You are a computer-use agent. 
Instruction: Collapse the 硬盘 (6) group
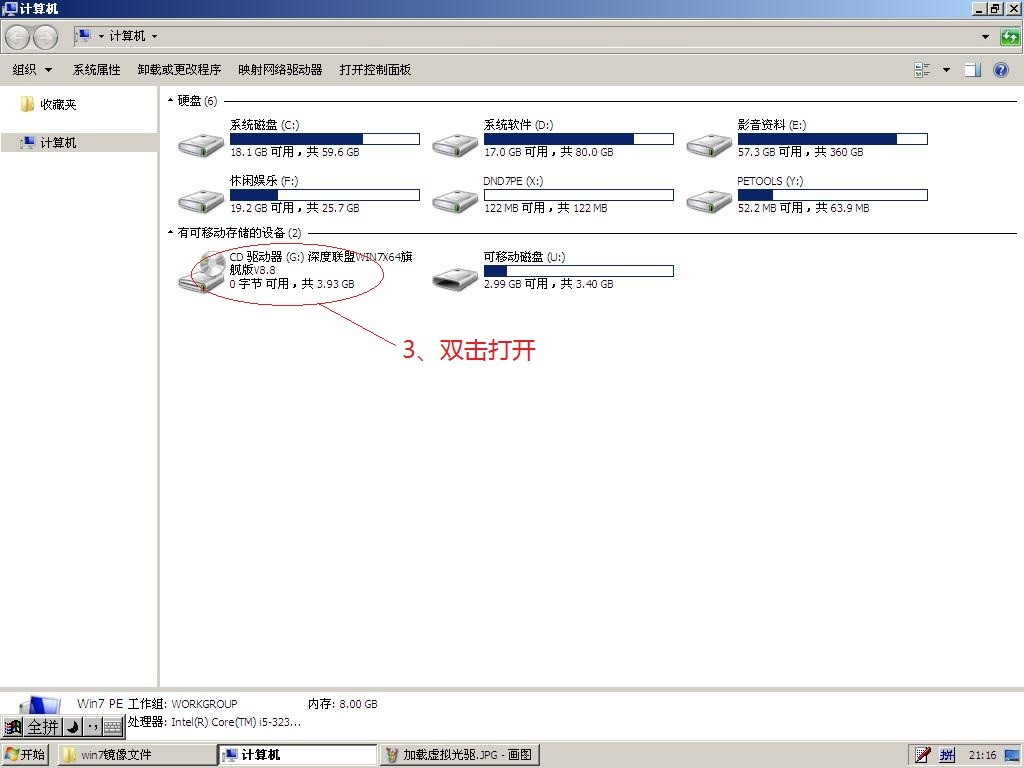click(x=170, y=101)
